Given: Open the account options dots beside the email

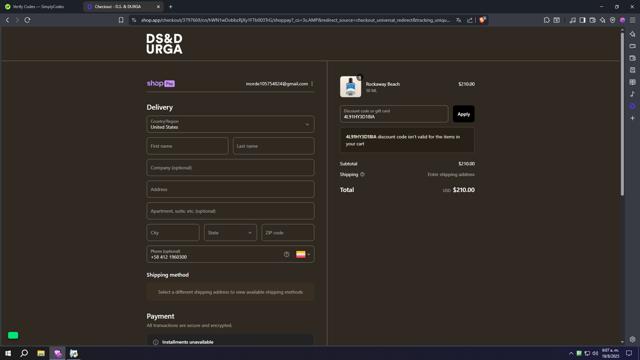Looking at the screenshot, I should 312,84.
